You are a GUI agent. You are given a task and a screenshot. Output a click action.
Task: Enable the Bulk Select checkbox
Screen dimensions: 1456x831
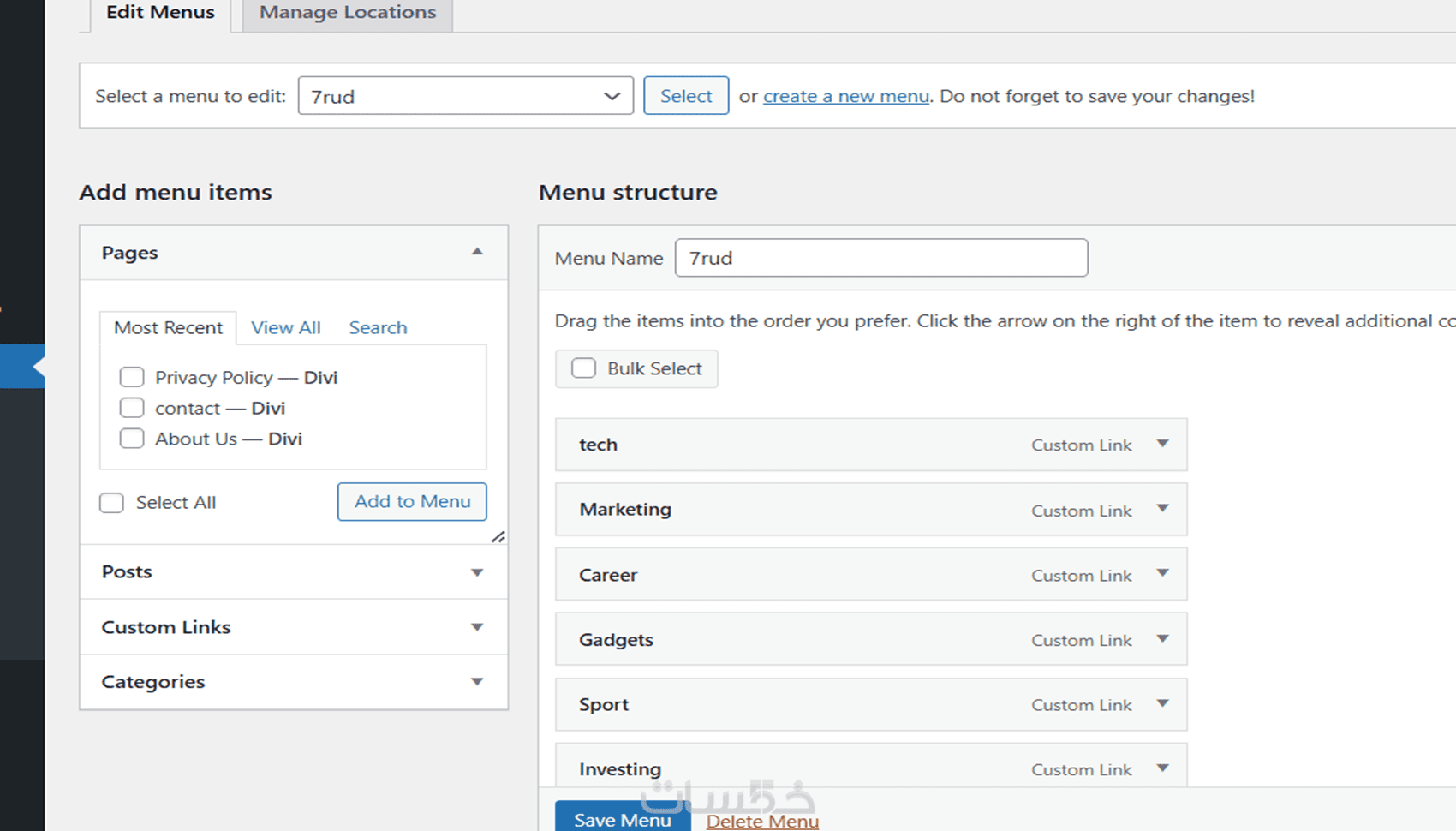(584, 368)
